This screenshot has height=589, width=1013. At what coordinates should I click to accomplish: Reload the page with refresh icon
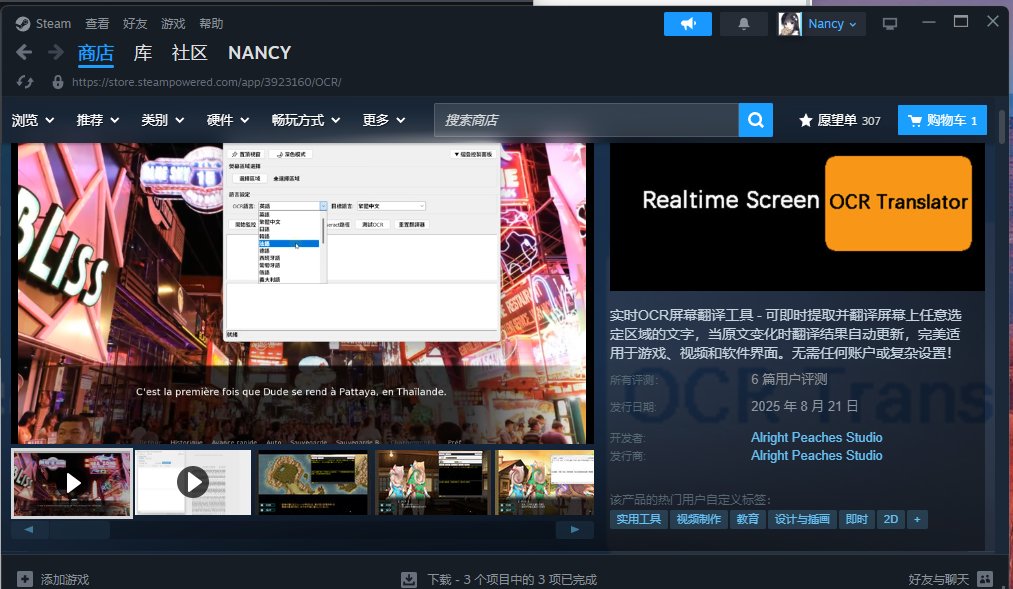pyautogui.click(x=25, y=82)
